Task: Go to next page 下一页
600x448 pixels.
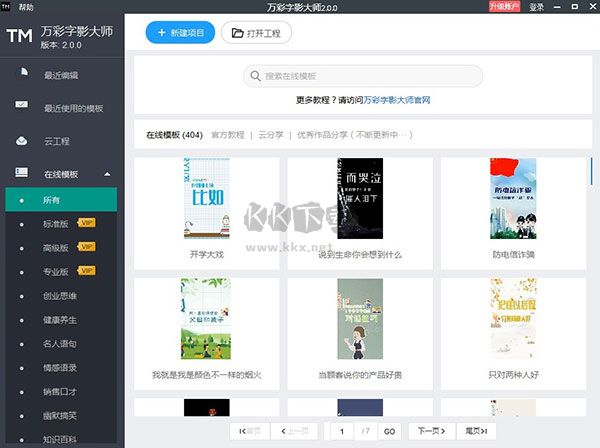Action: click(432, 431)
